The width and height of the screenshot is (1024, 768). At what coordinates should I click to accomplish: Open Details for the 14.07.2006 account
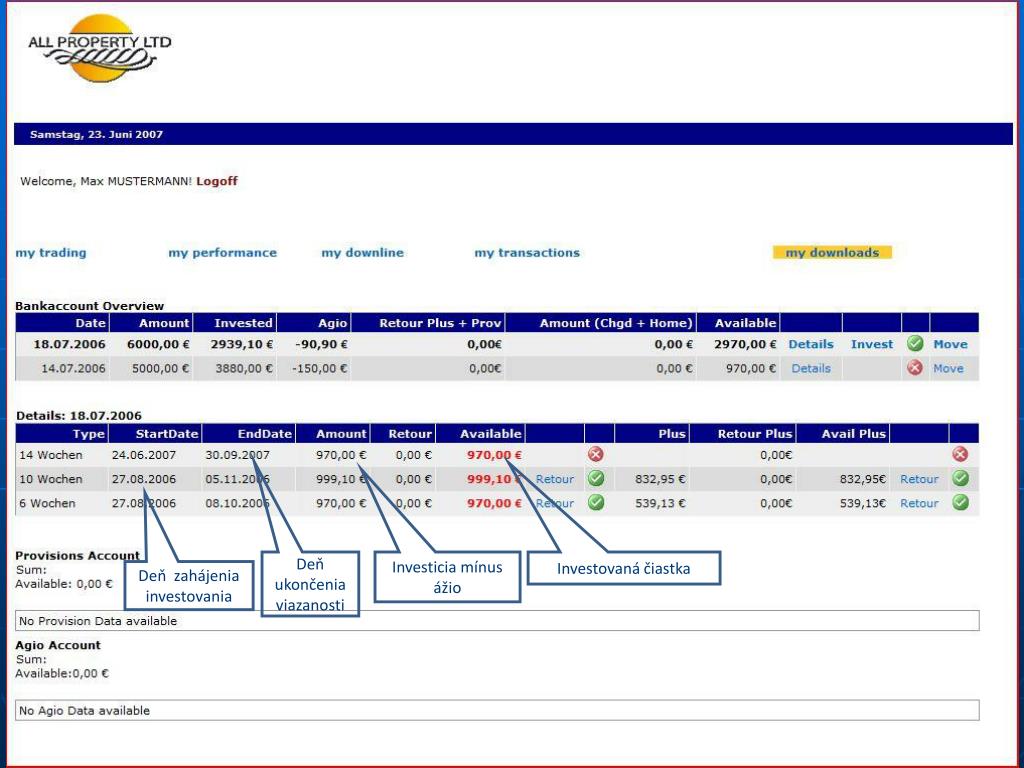(x=811, y=368)
